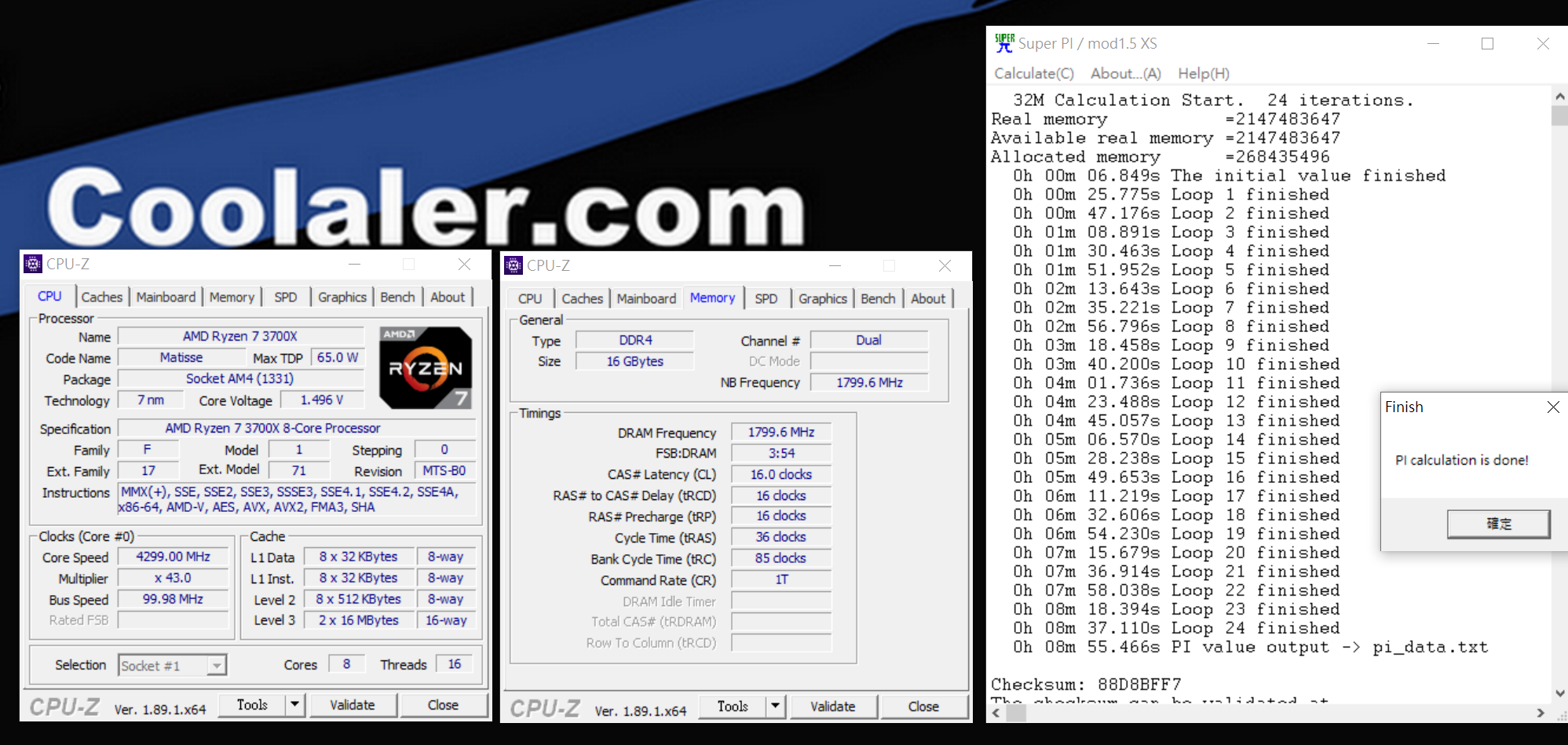Minimize the Super PI window

(x=1433, y=44)
